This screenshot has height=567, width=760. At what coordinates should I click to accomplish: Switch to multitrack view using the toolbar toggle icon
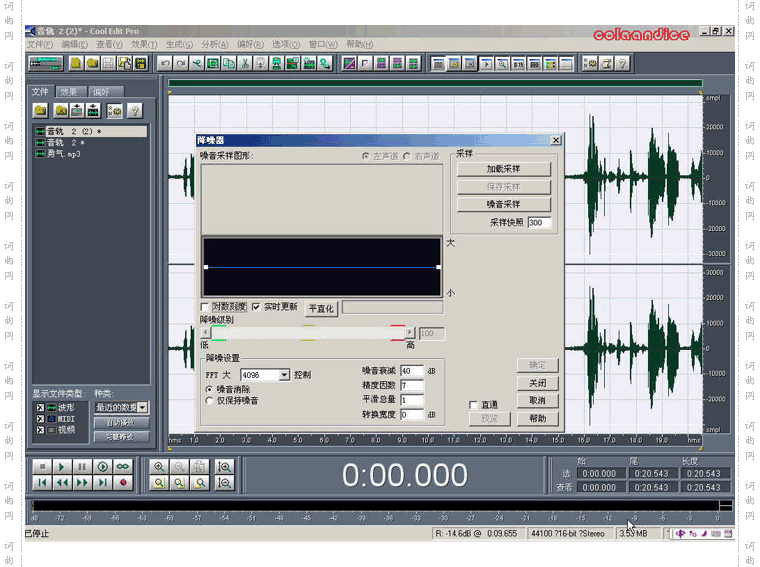[46, 63]
